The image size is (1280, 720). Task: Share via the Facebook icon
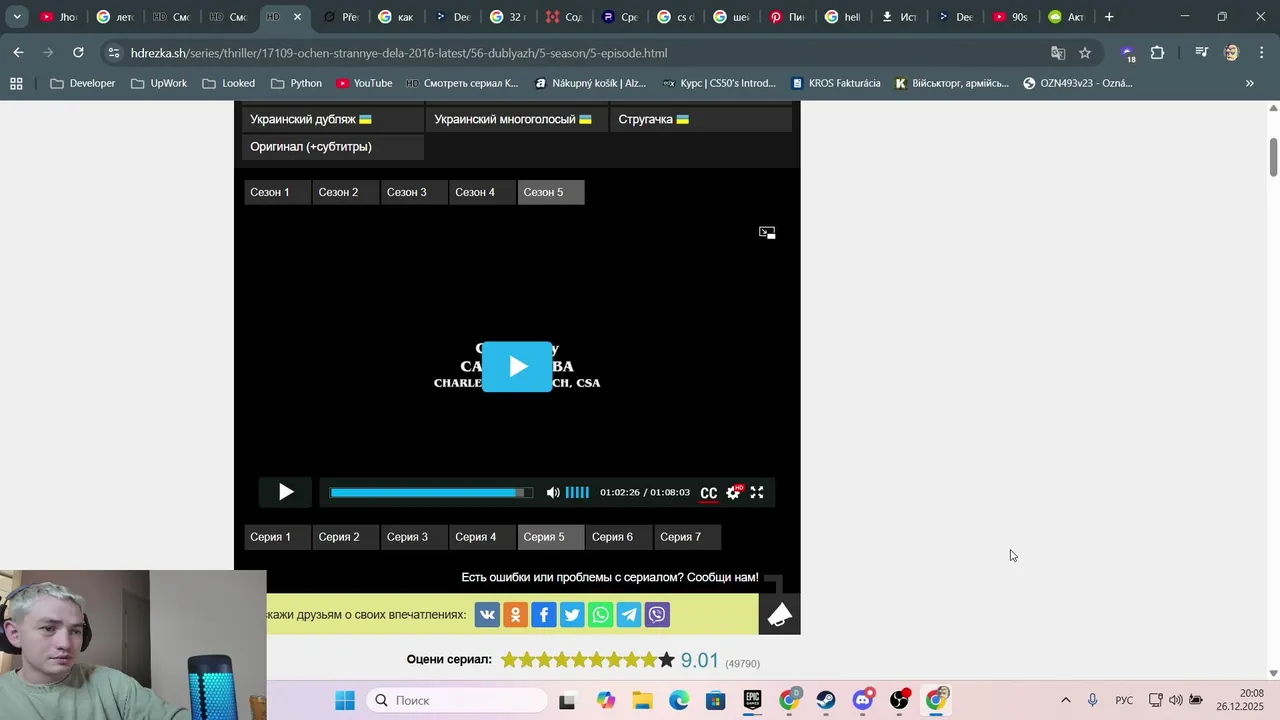pos(544,615)
